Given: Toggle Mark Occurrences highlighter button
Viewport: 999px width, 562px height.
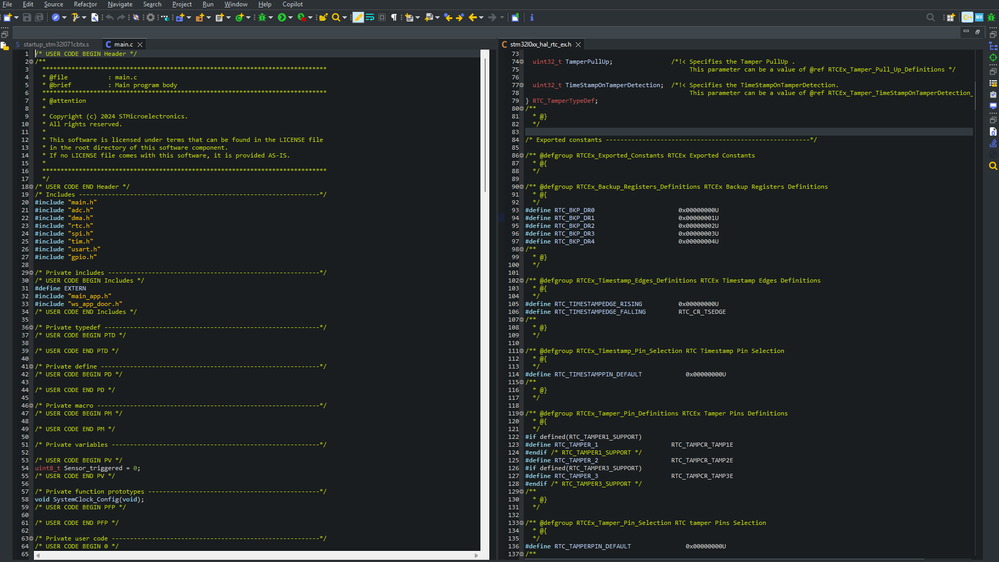Looking at the screenshot, I should pyautogui.click(x=357, y=17).
